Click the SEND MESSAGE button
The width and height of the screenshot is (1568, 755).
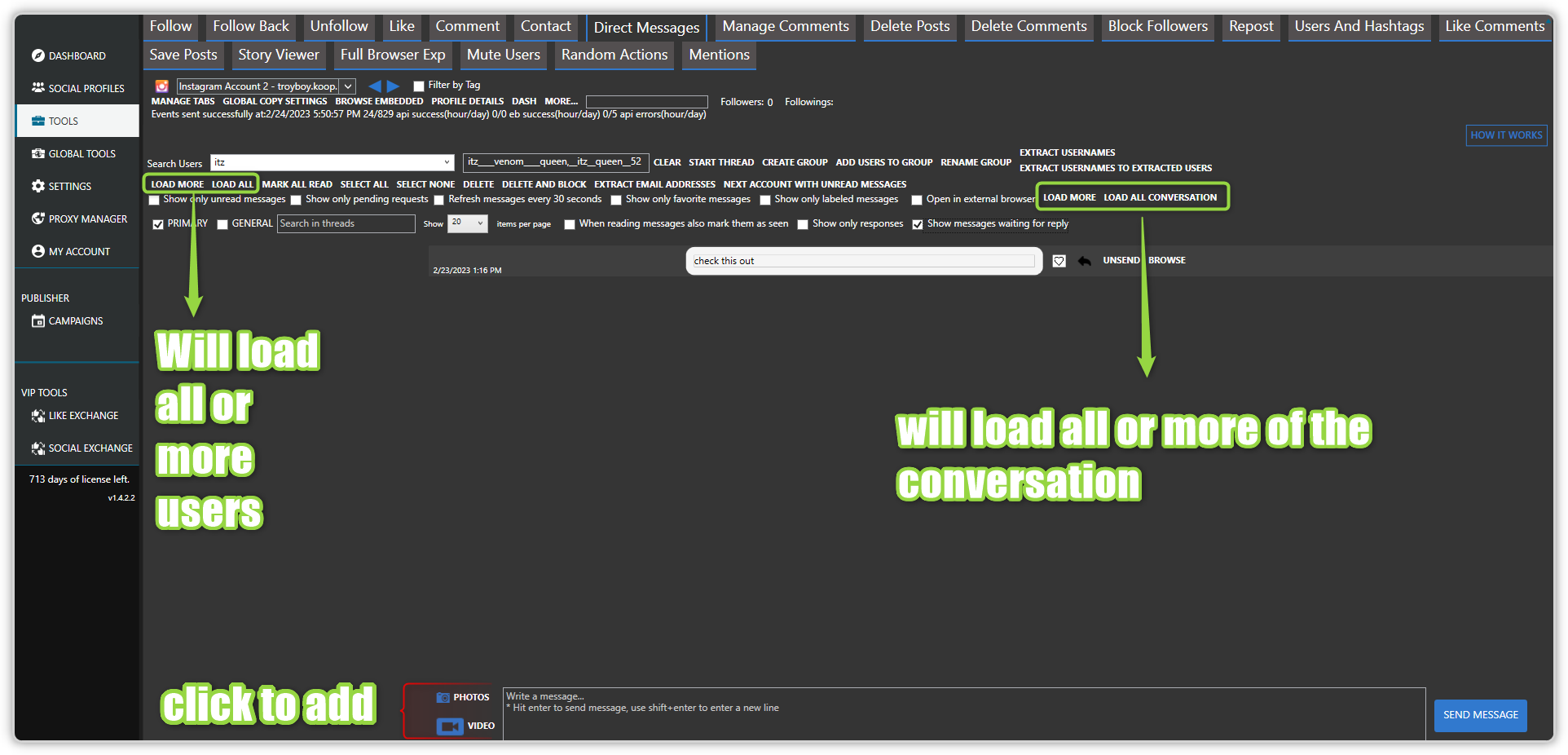tap(1479, 715)
